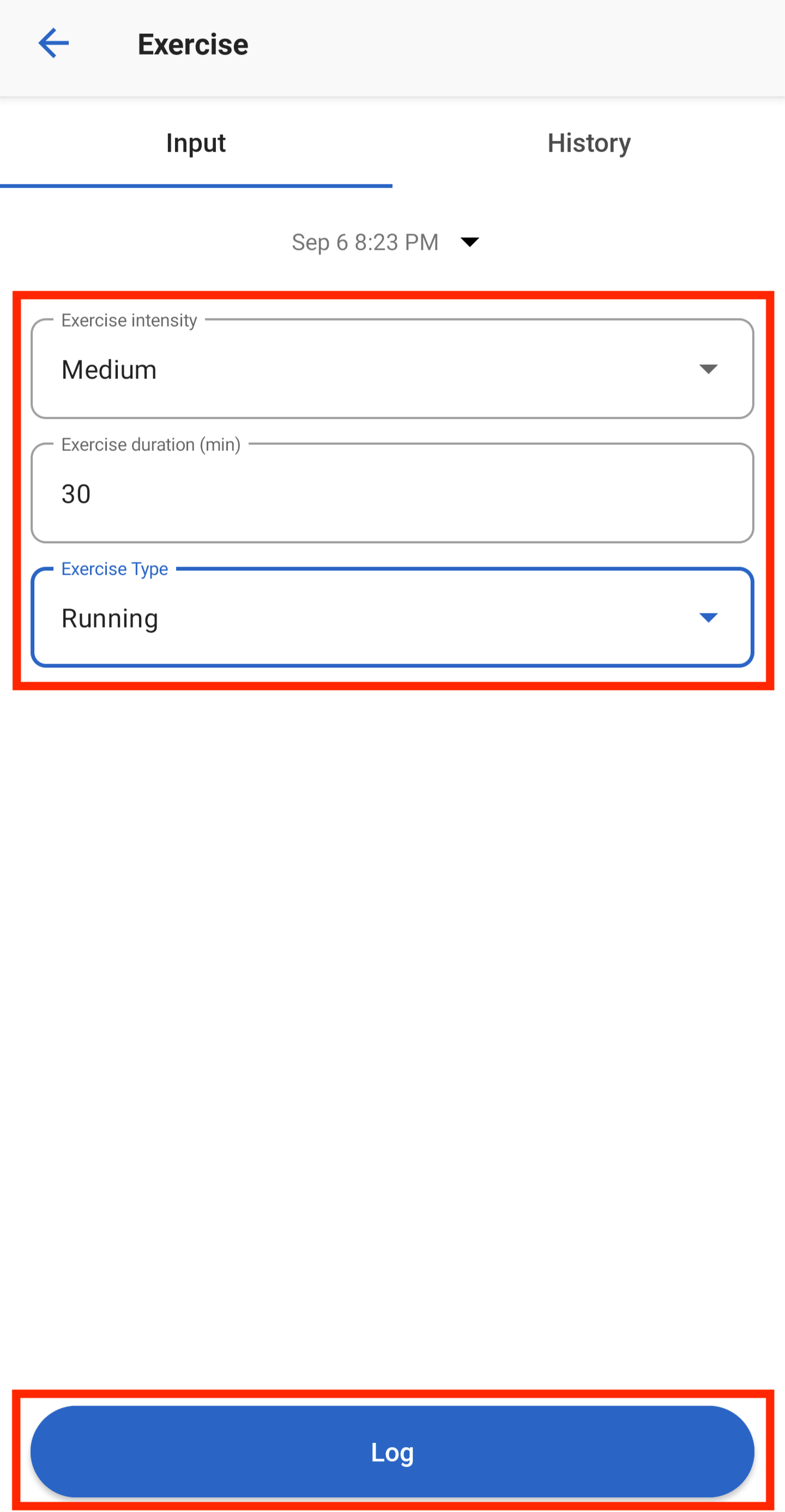The image size is (785, 1512).
Task: Switch to the Input tab
Action: click(196, 143)
